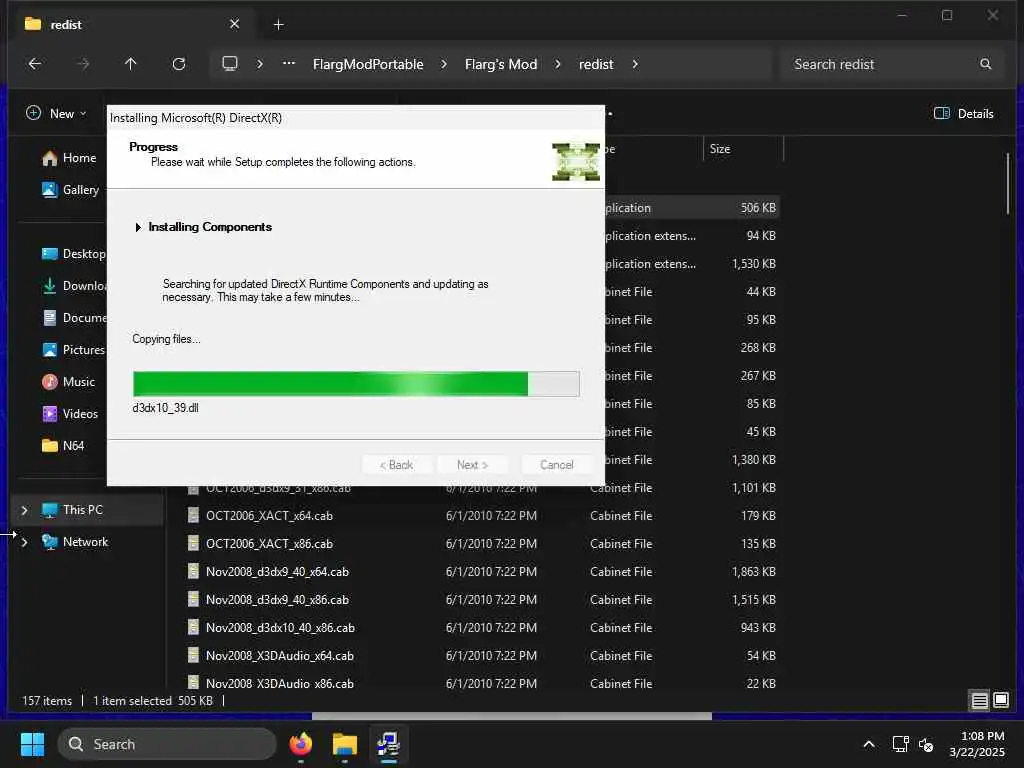The width and height of the screenshot is (1024, 768).
Task: Select Nov2008_X3DAudio_x64.cab file
Action: coord(280,656)
